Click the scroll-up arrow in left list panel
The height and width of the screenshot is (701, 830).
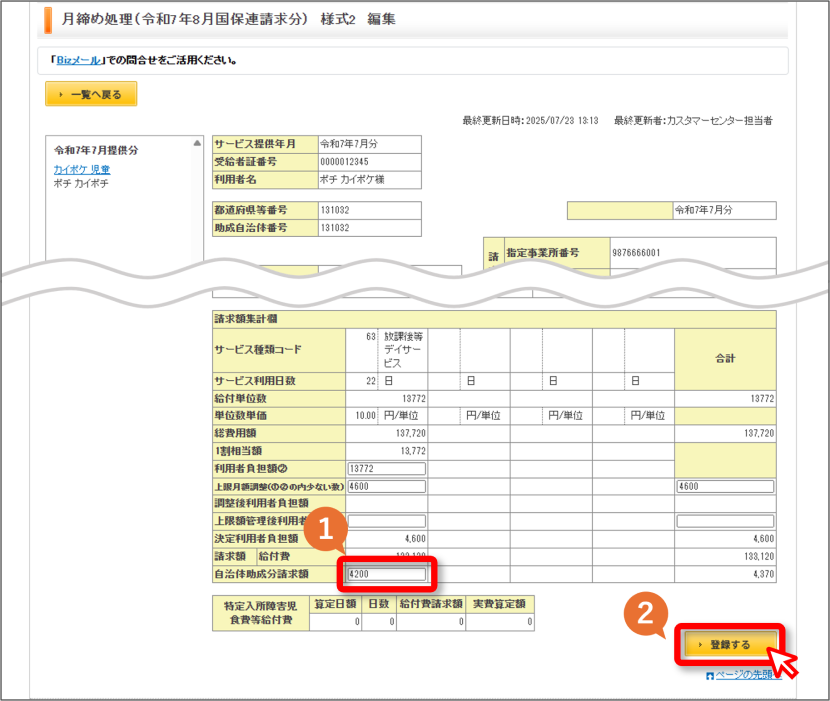197,143
